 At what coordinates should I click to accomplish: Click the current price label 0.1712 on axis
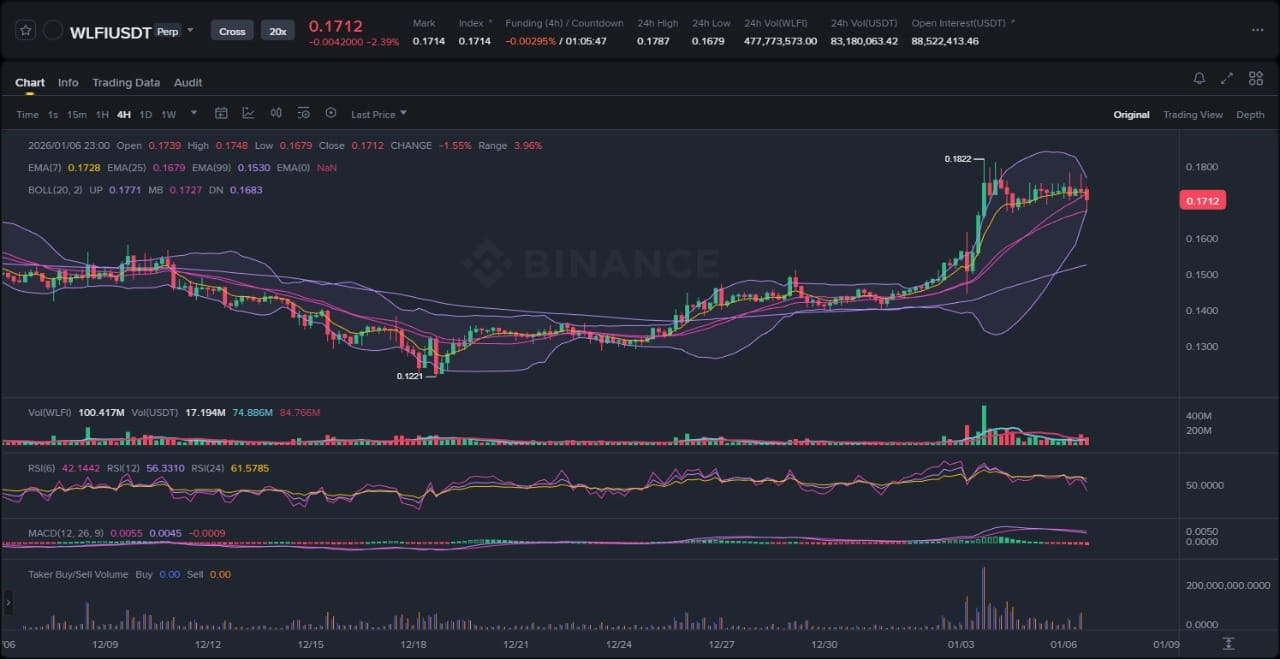pos(1204,201)
